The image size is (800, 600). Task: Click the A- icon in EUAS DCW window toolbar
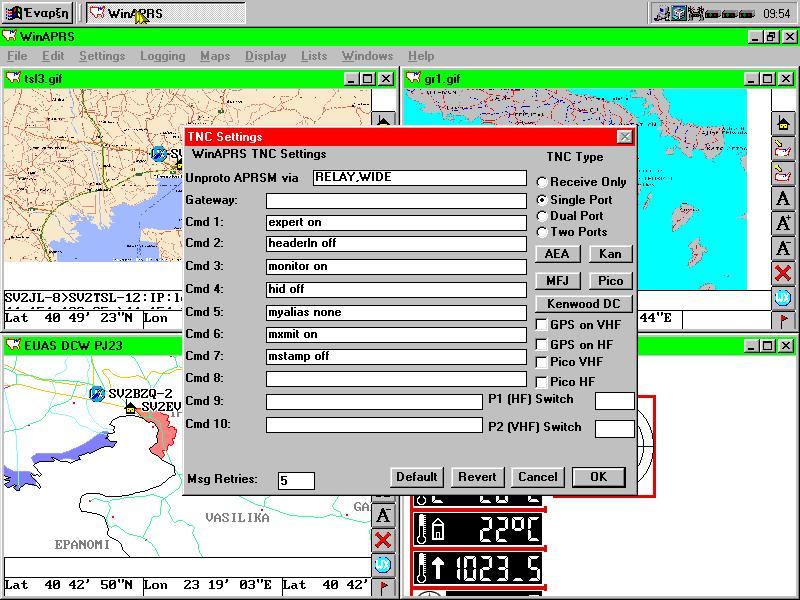click(383, 515)
